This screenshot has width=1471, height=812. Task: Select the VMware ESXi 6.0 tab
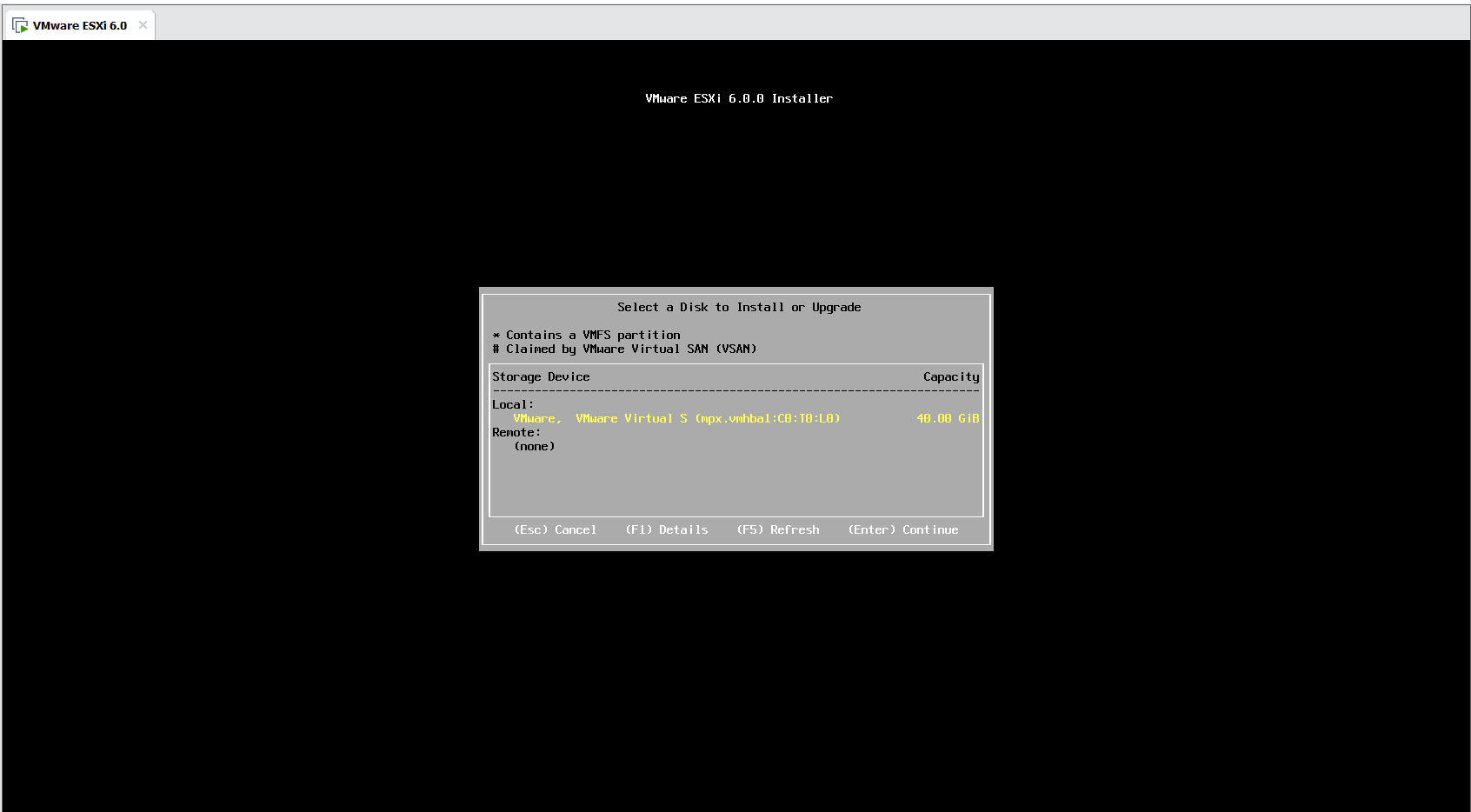pyautogui.click(x=80, y=25)
